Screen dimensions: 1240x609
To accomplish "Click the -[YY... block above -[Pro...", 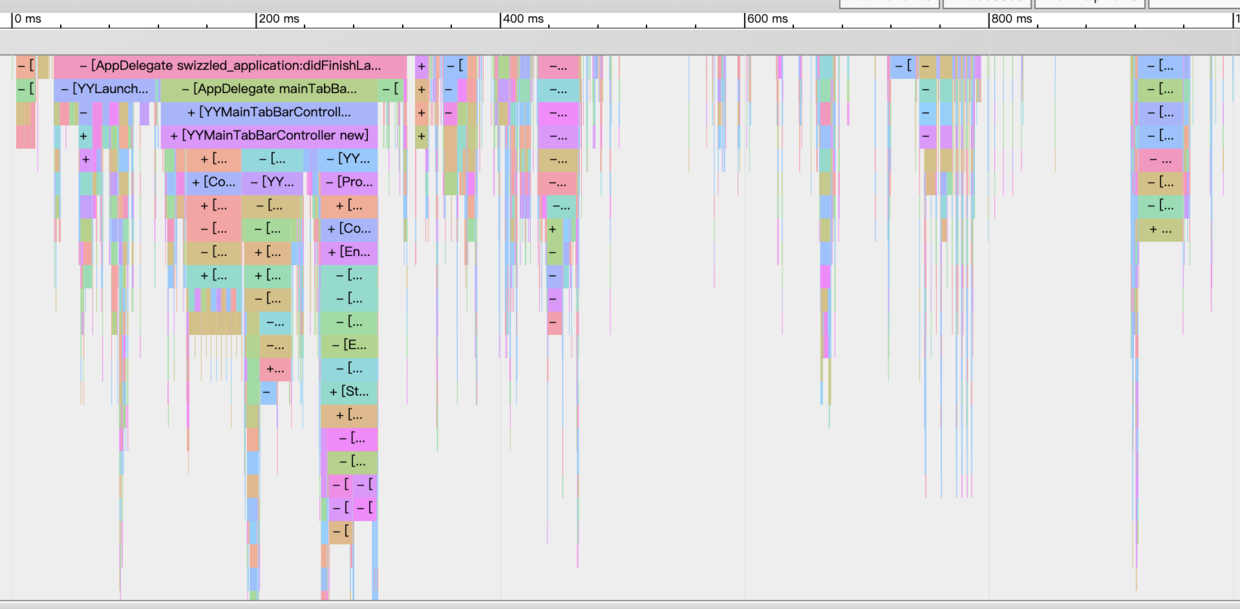I will [348, 158].
